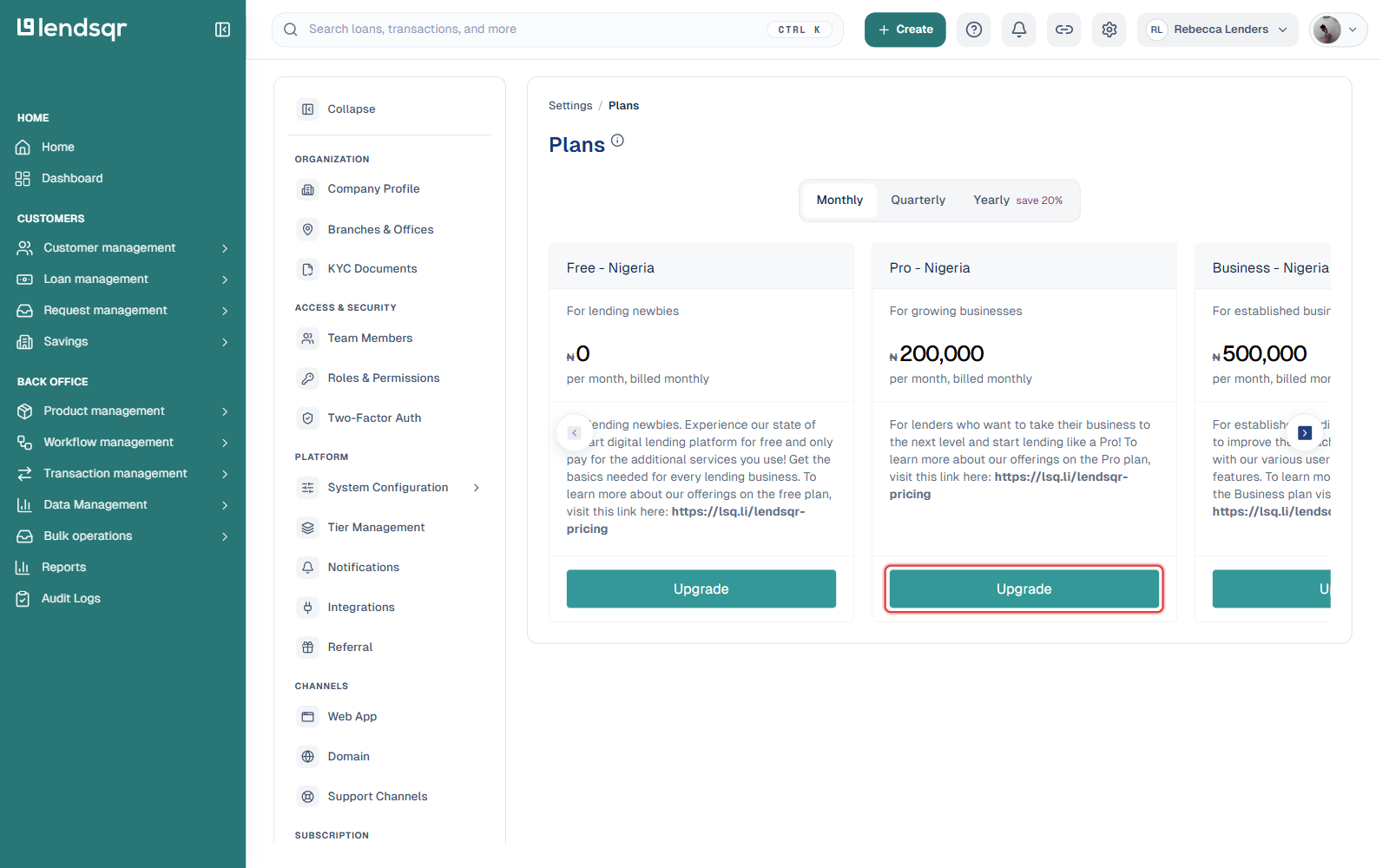Expand Data Management submenu
This screenshot has height=868, width=1389.
(x=225, y=505)
